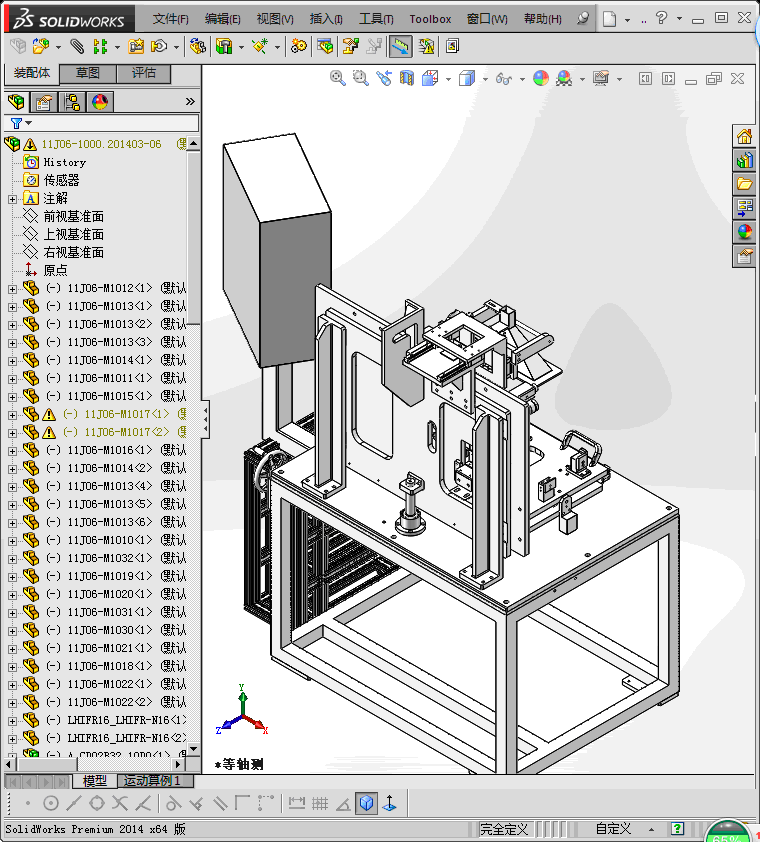This screenshot has height=842, width=760.
Task: Open the 文件(F) menu
Action: (x=171, y=19)
